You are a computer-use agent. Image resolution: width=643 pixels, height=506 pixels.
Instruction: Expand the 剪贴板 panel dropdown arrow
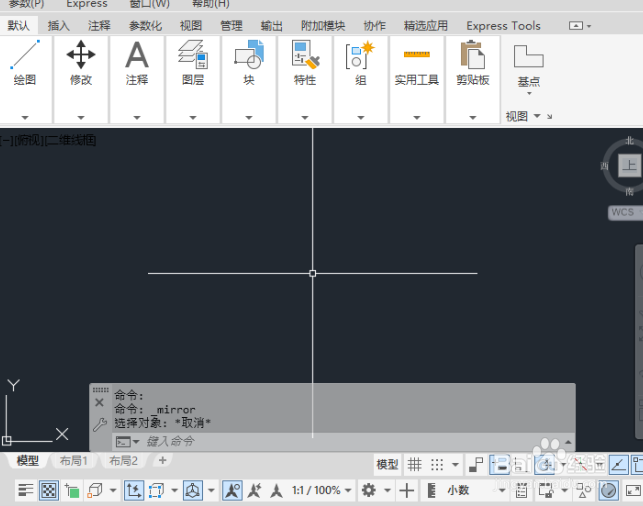click(x=472, y=118)
